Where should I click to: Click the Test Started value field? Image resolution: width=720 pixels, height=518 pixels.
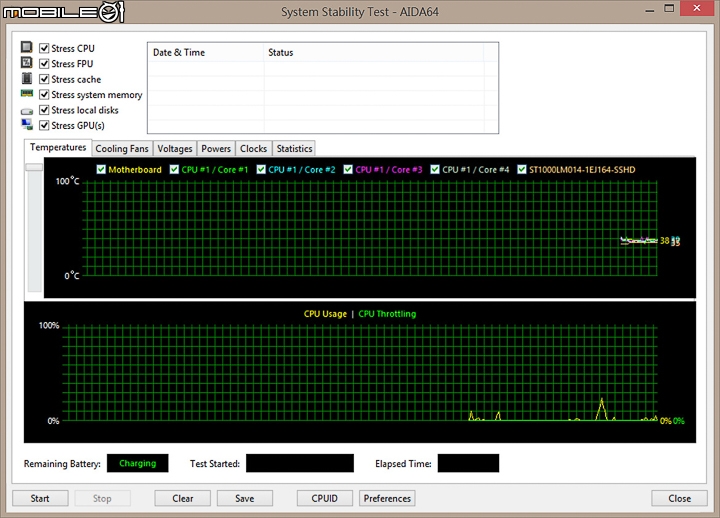point(300,463)
